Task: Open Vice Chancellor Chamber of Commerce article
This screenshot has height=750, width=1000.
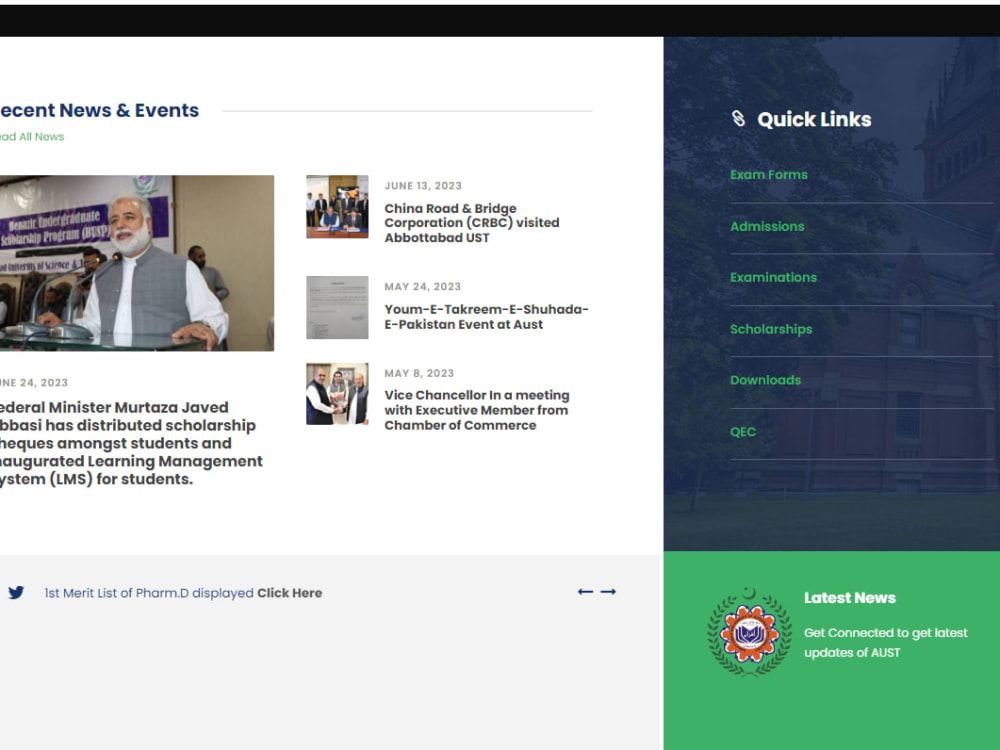Action: click(x=476, y=410)
